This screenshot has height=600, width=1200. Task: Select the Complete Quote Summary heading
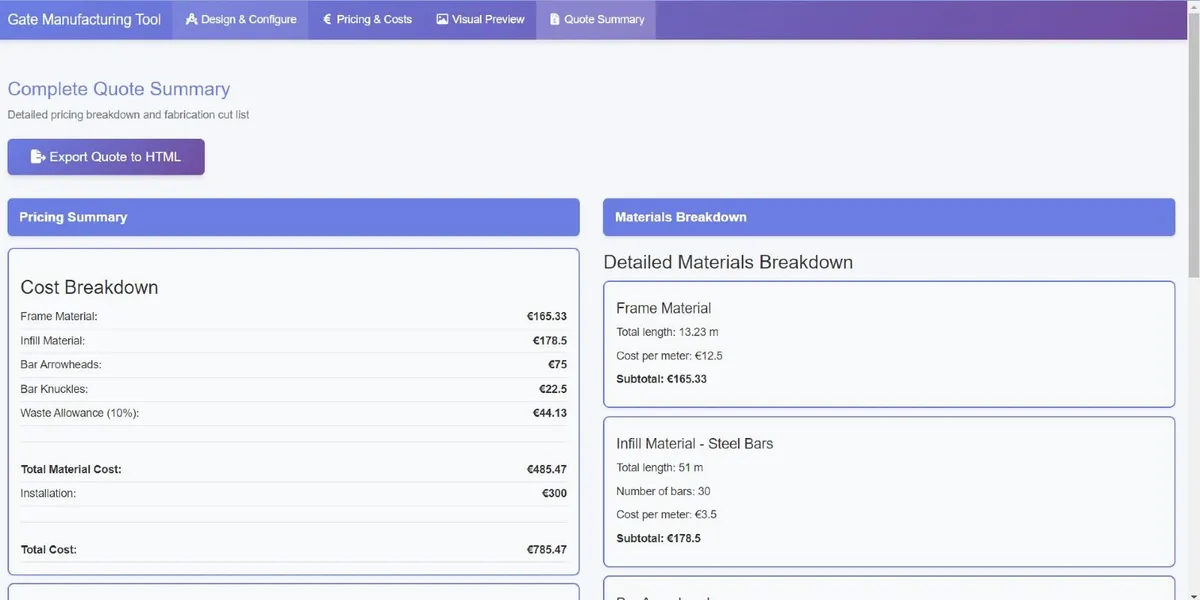(119, 89)
